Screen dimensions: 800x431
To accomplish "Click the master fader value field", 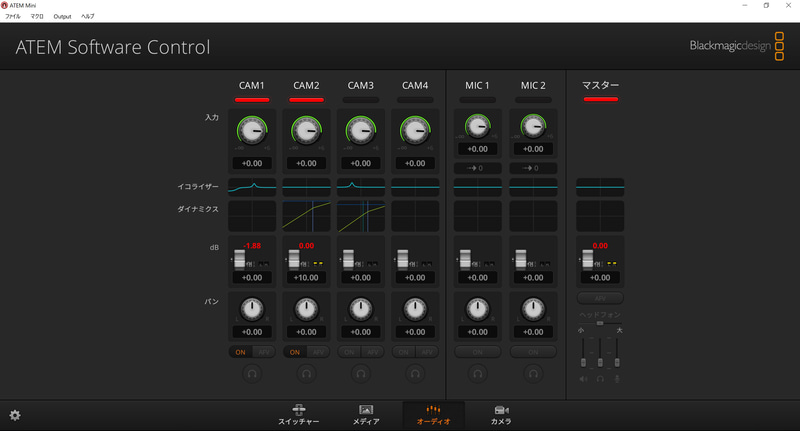I will tap(600, 277).
